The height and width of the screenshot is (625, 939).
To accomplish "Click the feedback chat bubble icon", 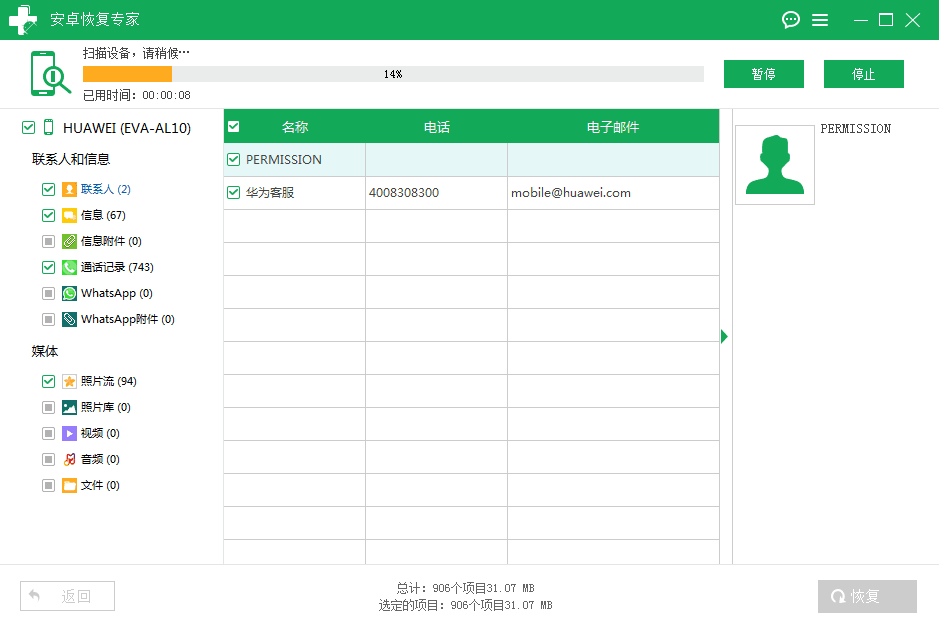I will (791, 20).
